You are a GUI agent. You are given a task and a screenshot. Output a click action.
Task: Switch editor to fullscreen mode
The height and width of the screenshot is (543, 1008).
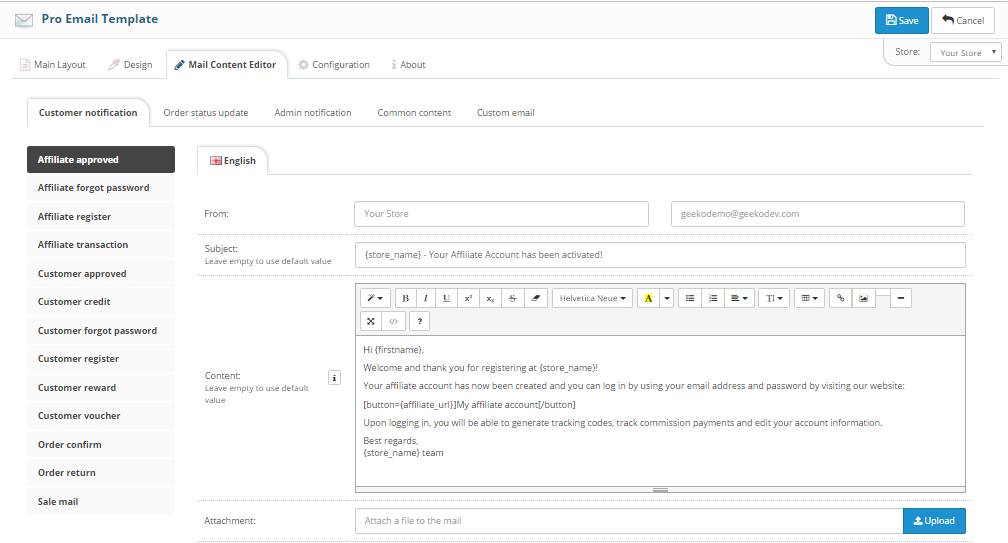[x=371, y=321]
